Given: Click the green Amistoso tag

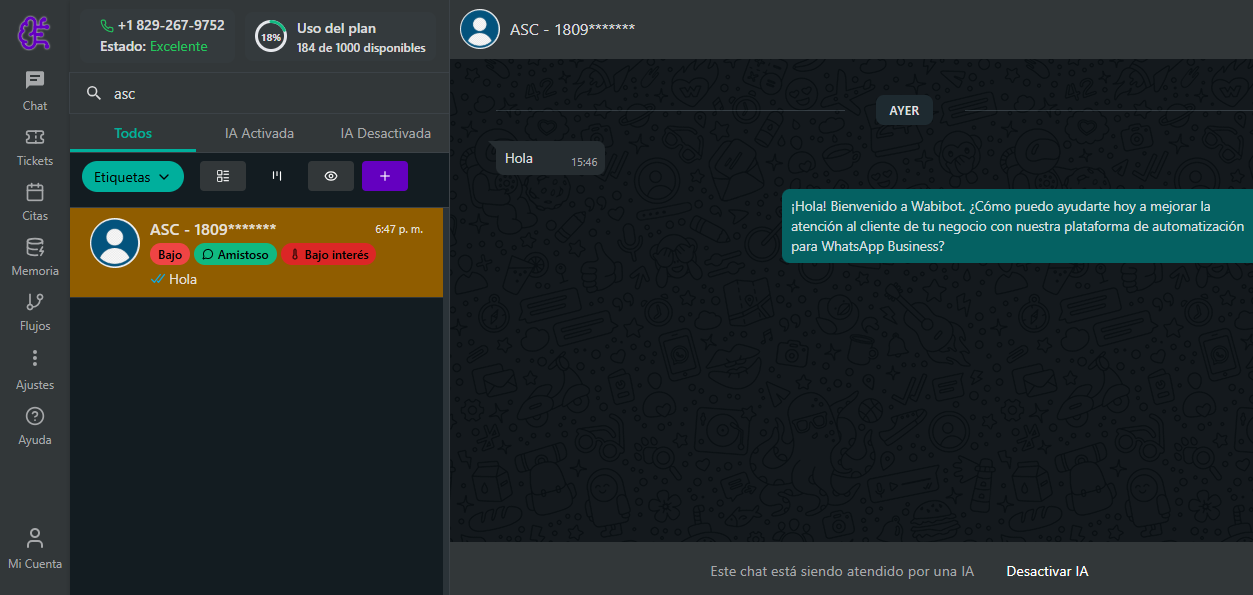Looking at the screenshot, I should 235,255.
